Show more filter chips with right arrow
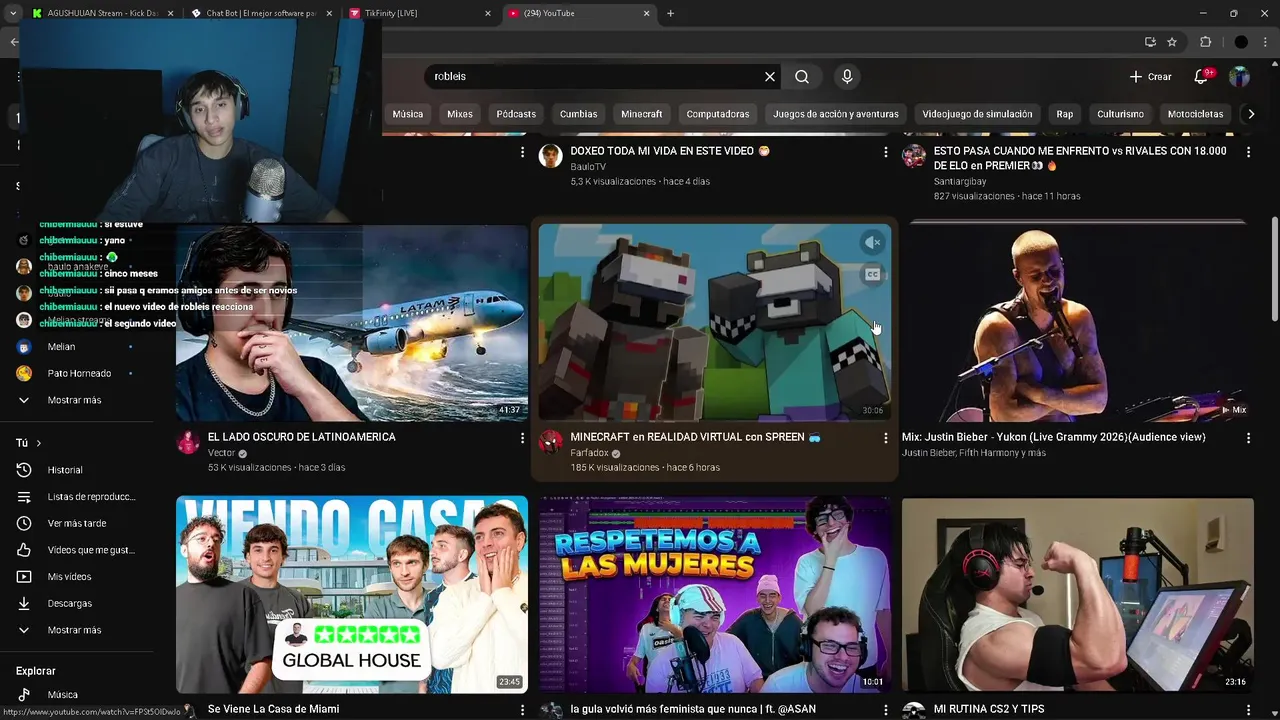Viewport: 1280px width, 720px height. [1251, 114]
